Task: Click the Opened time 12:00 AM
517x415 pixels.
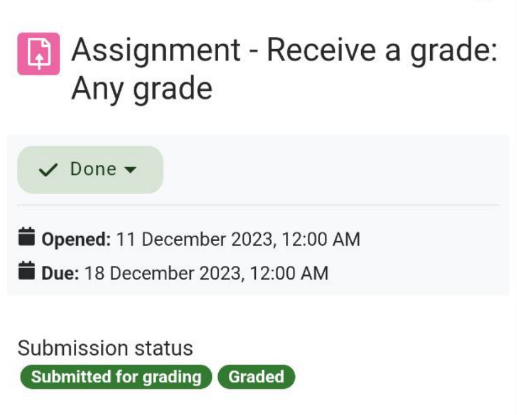Action: pyautogui.click(x=321, y=239)
